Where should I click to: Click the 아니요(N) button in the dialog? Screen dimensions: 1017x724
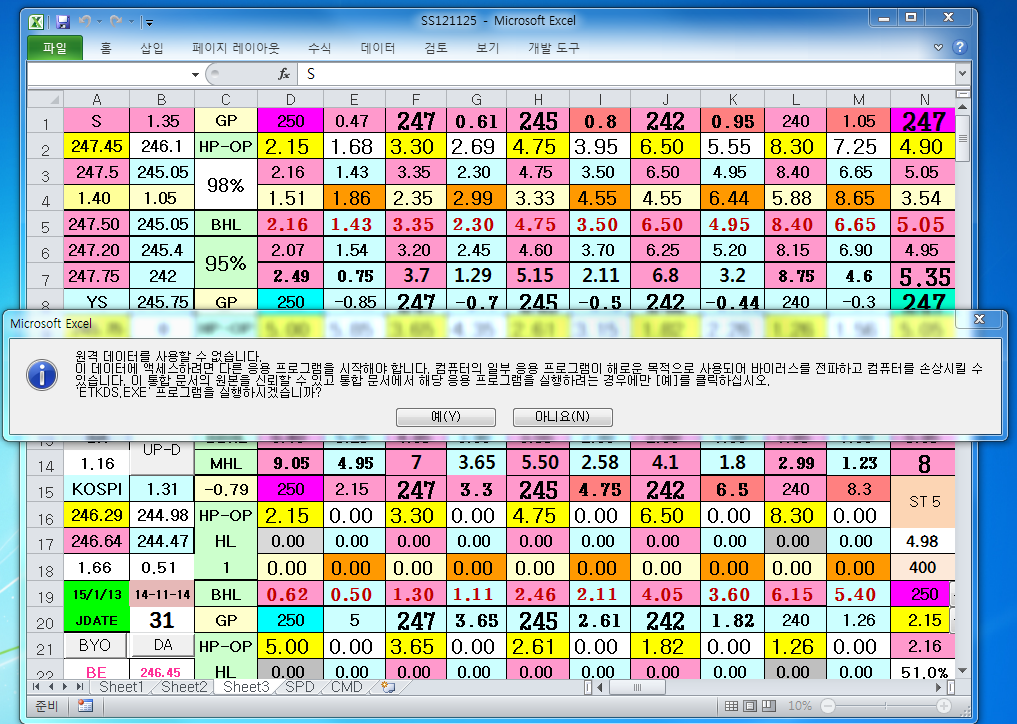pos(562,416)
